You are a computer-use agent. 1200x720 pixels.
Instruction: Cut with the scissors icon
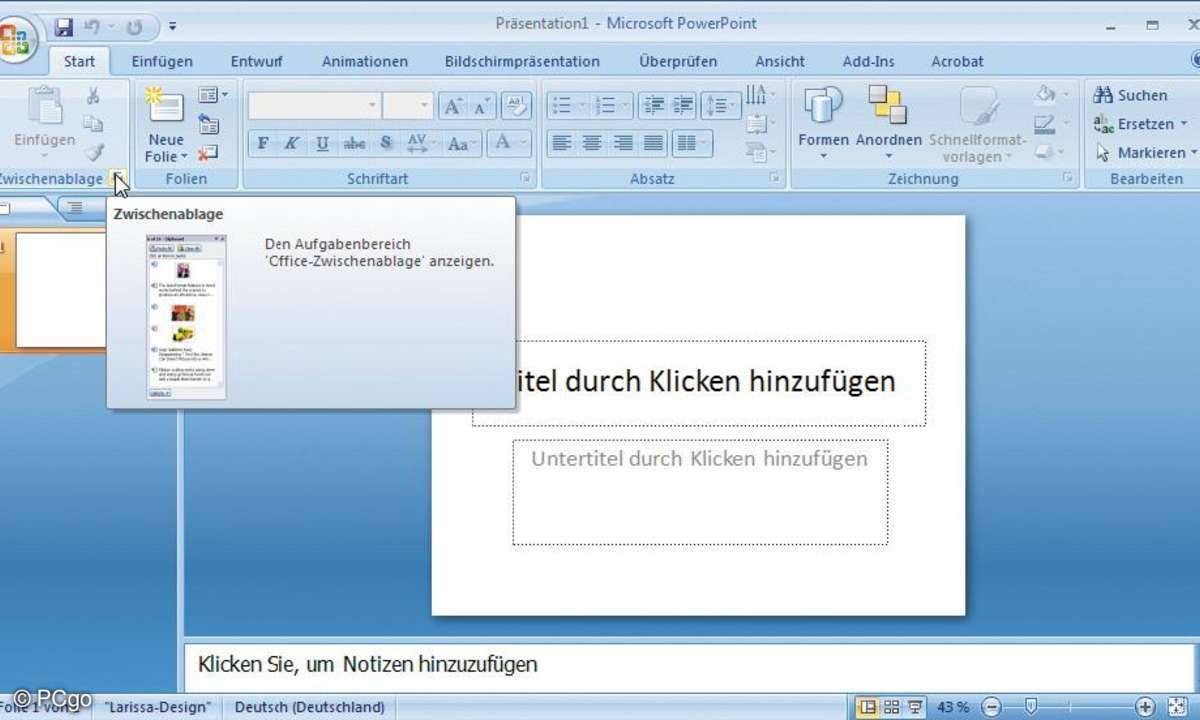[93, 96]
